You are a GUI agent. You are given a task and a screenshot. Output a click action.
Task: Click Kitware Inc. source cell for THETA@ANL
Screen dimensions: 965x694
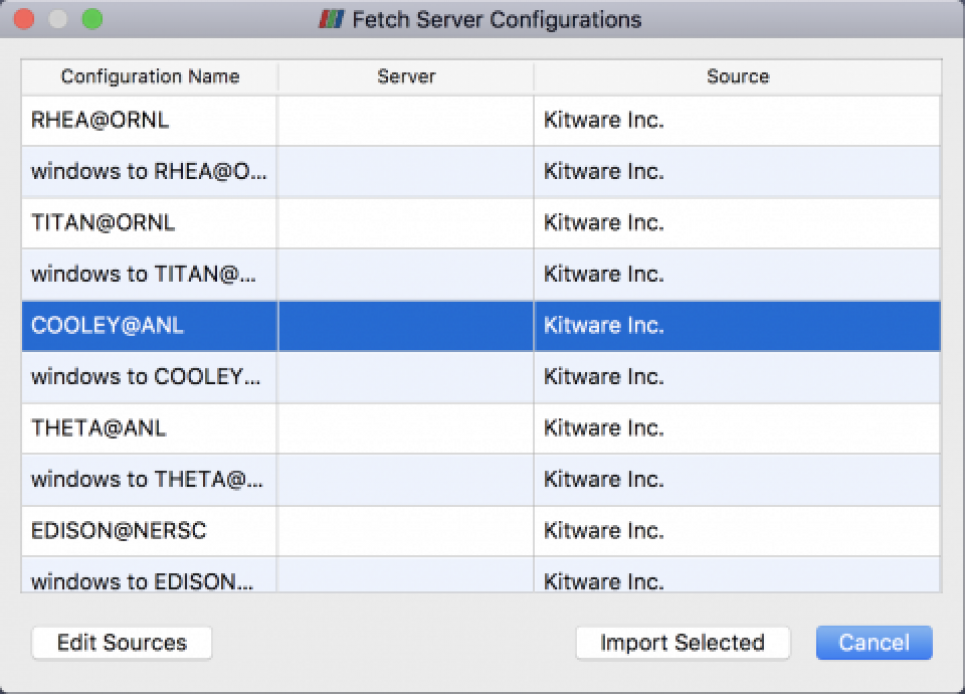604,428
